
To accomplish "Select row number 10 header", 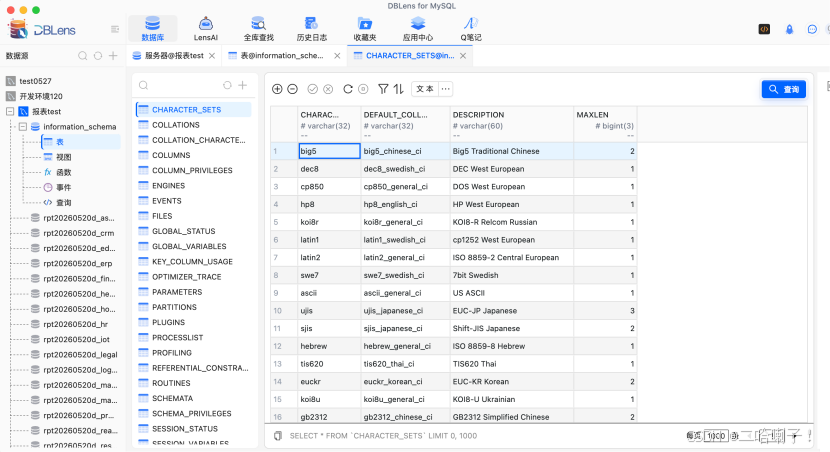I will click(x=284, y=311).
